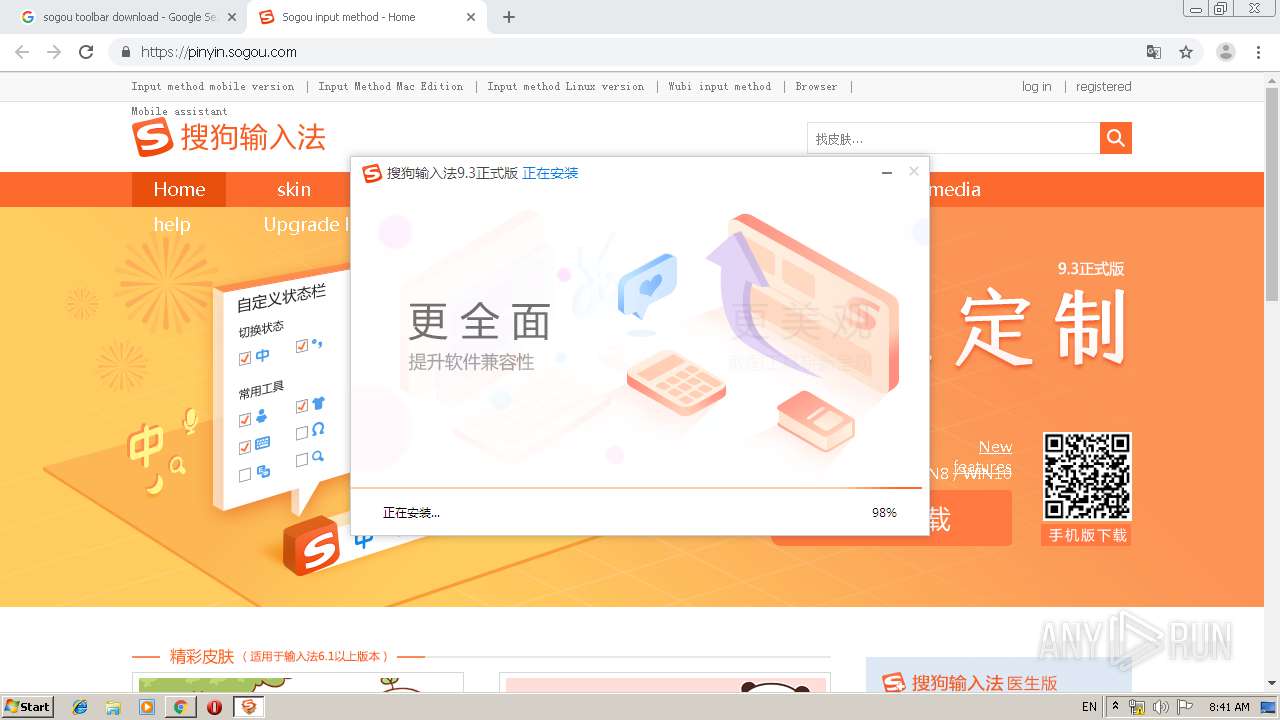Screen dimensions: 1280x720
Task: Focus the site search input field
Action: pyautogui.click(x=954, y=138)
